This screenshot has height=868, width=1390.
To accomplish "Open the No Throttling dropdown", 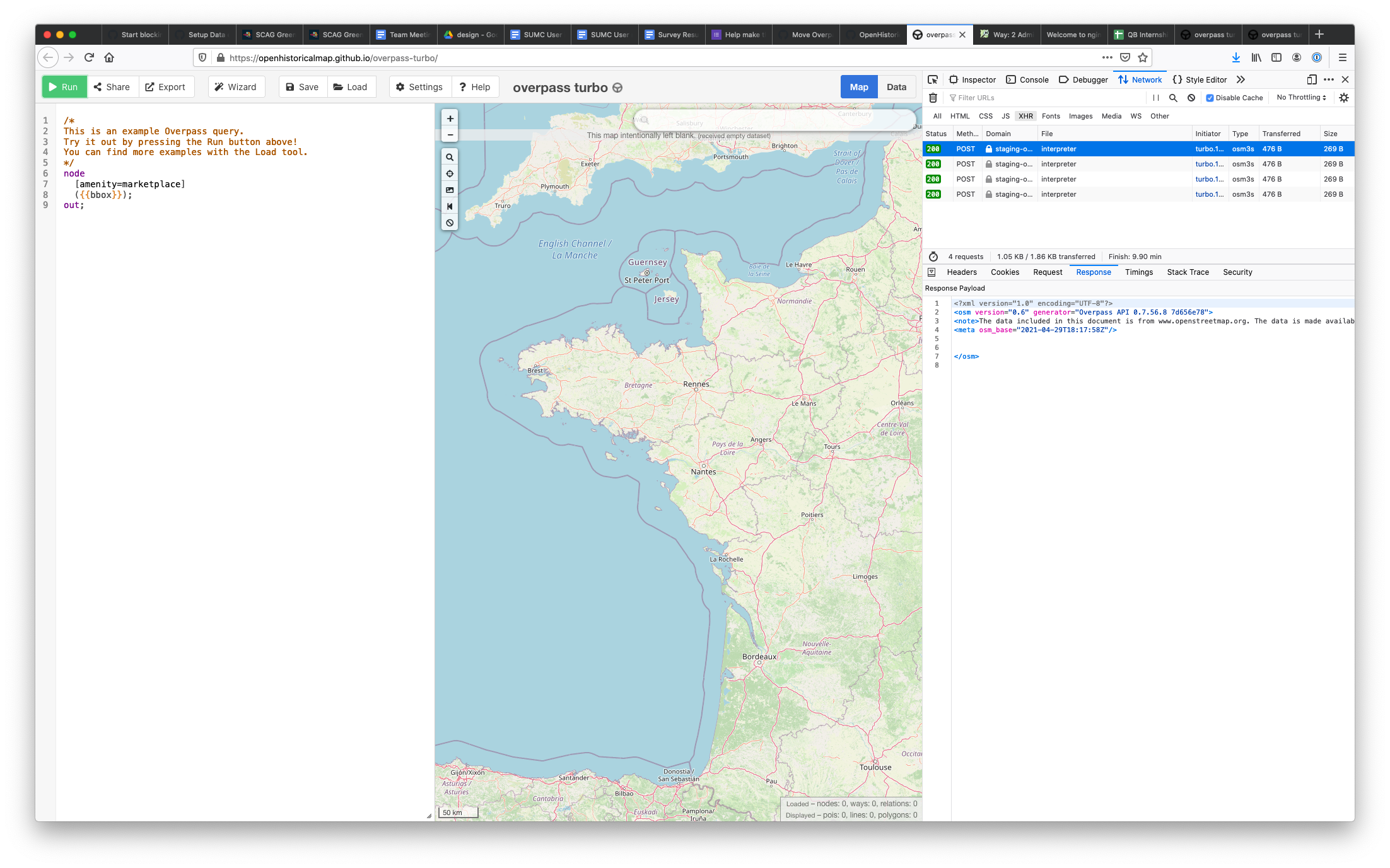I will (x=1300, y=97).
